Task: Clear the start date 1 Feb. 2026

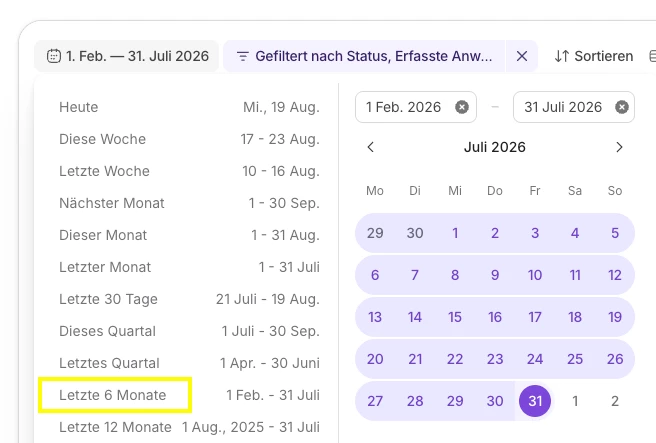Action: coord(461,107)
